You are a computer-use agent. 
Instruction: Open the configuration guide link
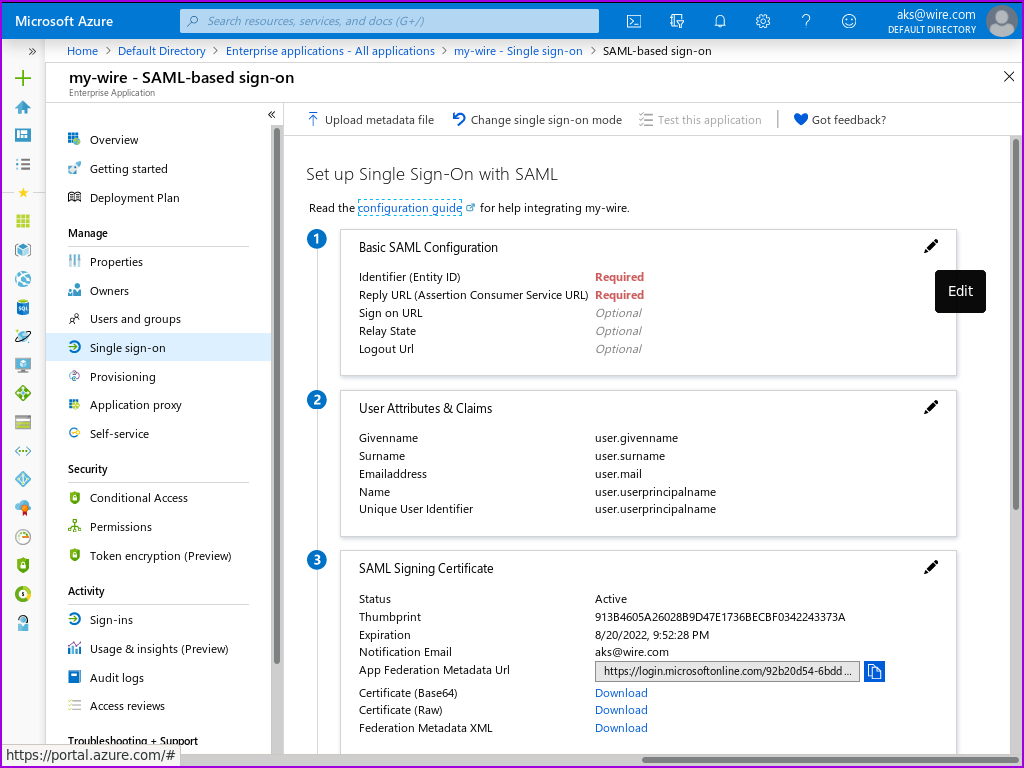tap(410, 208)
